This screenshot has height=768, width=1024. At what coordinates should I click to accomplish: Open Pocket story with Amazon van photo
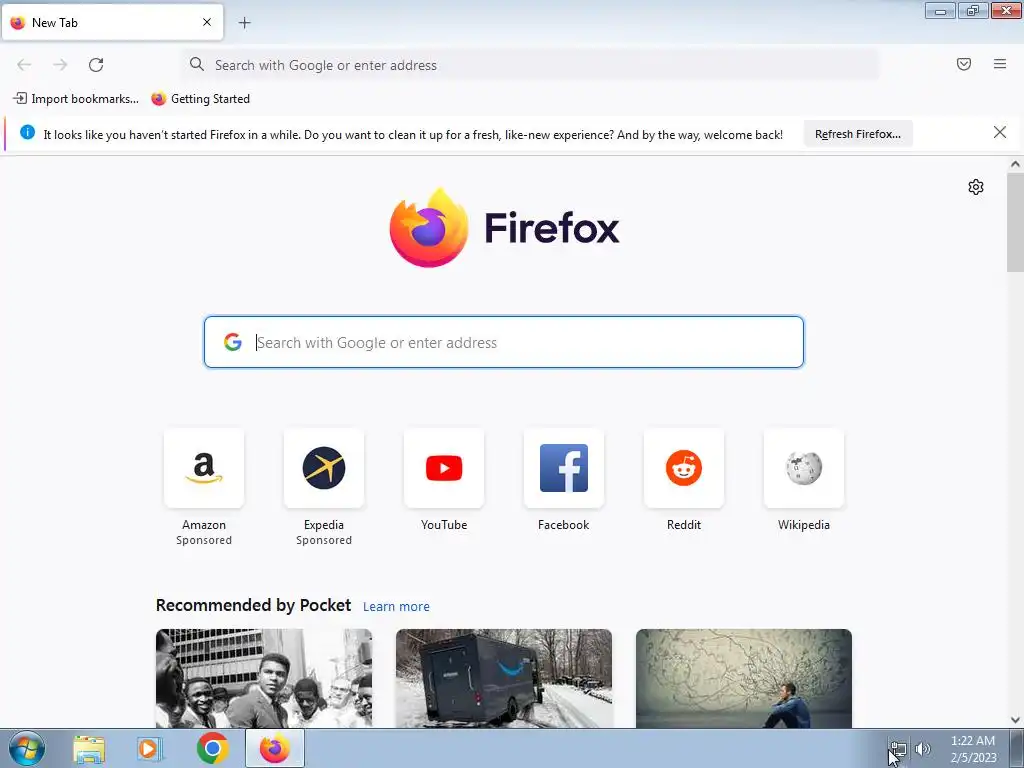504,678
